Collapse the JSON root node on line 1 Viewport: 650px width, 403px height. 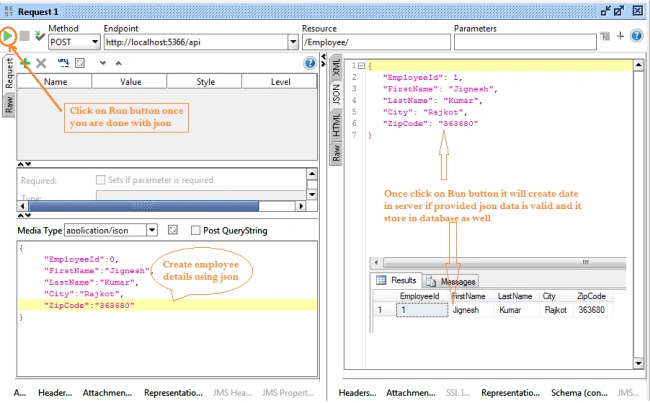pos(361,66)
